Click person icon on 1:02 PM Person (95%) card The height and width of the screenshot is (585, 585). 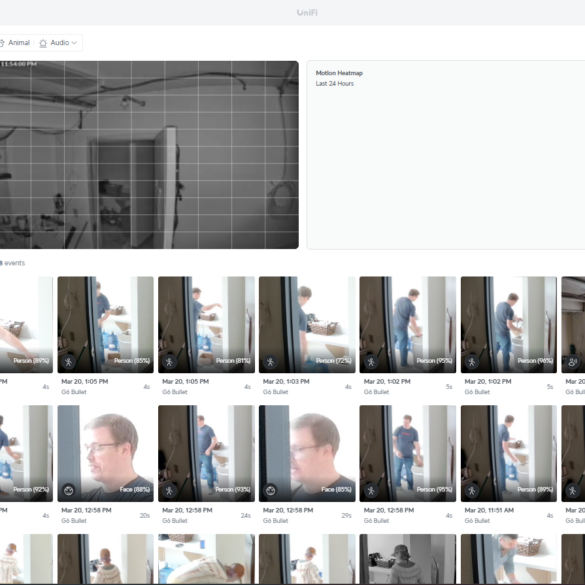pos(371,362)
